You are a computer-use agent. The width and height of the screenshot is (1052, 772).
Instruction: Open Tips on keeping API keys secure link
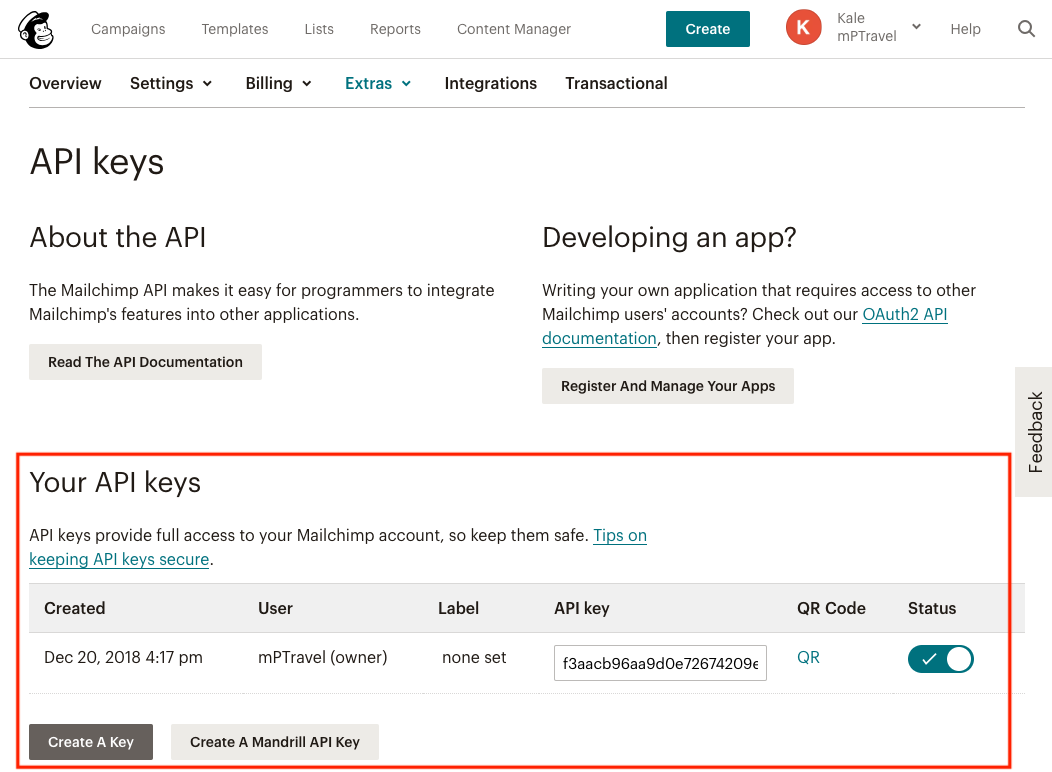pos(620,535)
